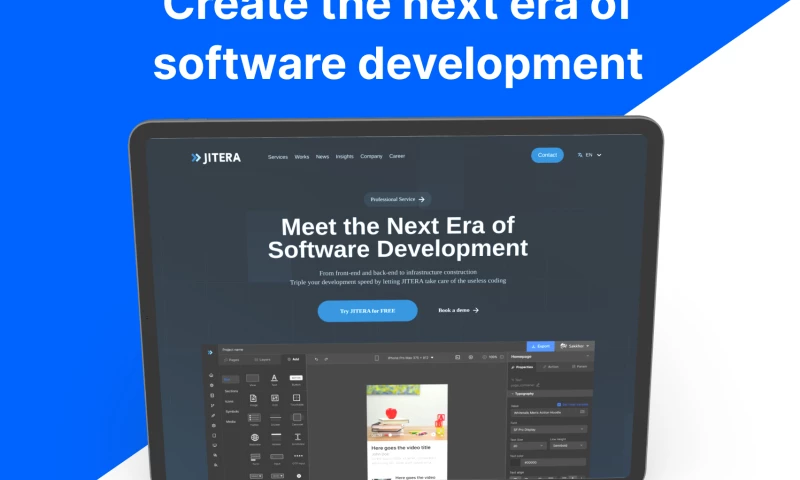The width and height of the screenshot is (800, 480).
Task: Open the Text Size dropdown
Action: click(x=528, y=446)
